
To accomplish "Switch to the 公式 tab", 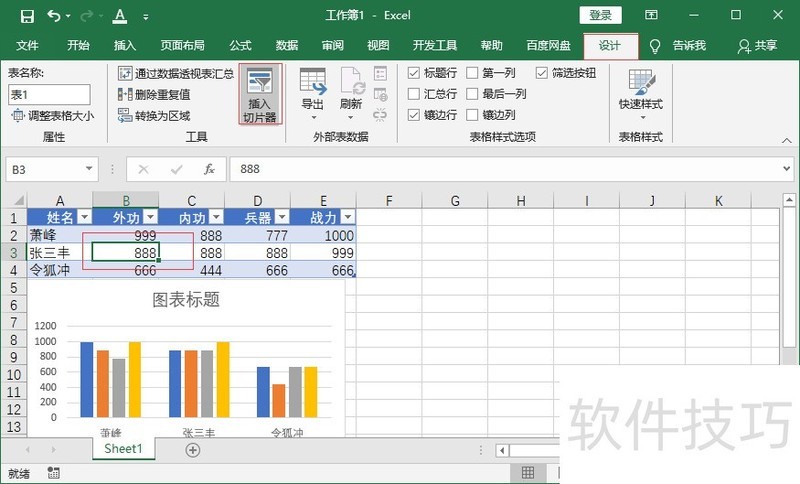I will tap(240, 45).
